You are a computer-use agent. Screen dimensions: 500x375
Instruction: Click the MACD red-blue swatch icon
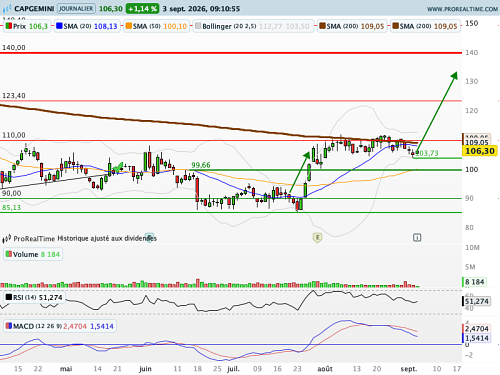[9, 326]
